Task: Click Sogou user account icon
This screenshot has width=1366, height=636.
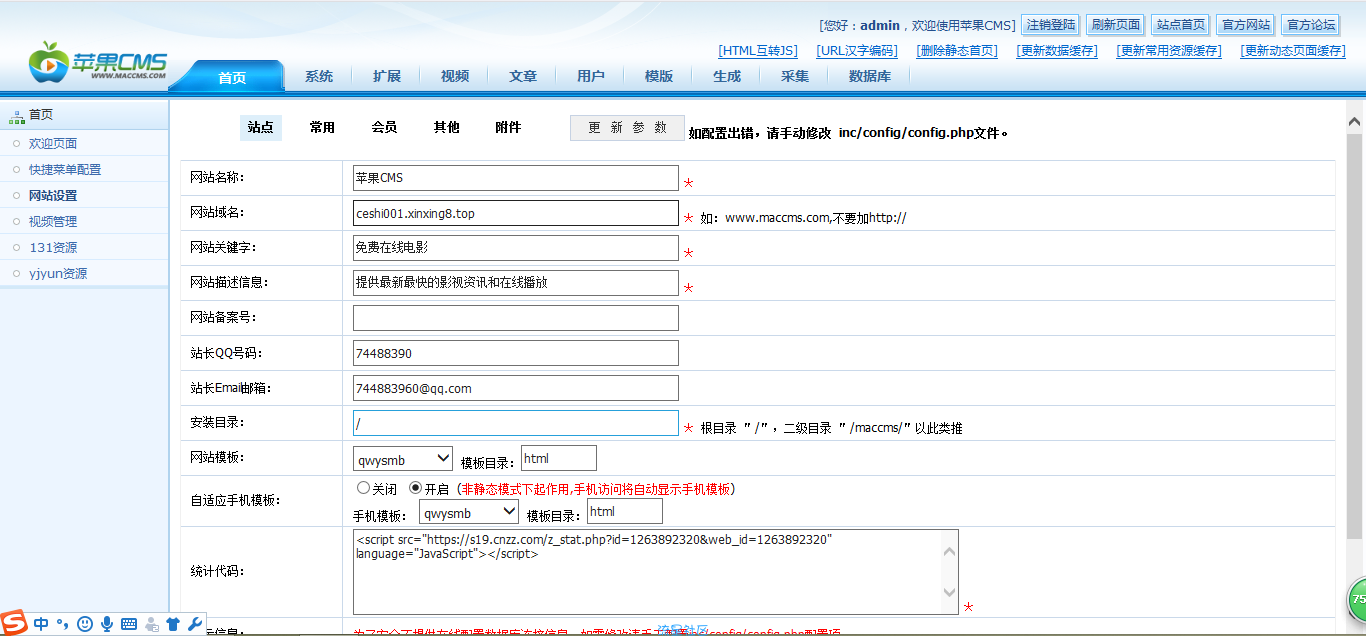Action: [151, 624]
